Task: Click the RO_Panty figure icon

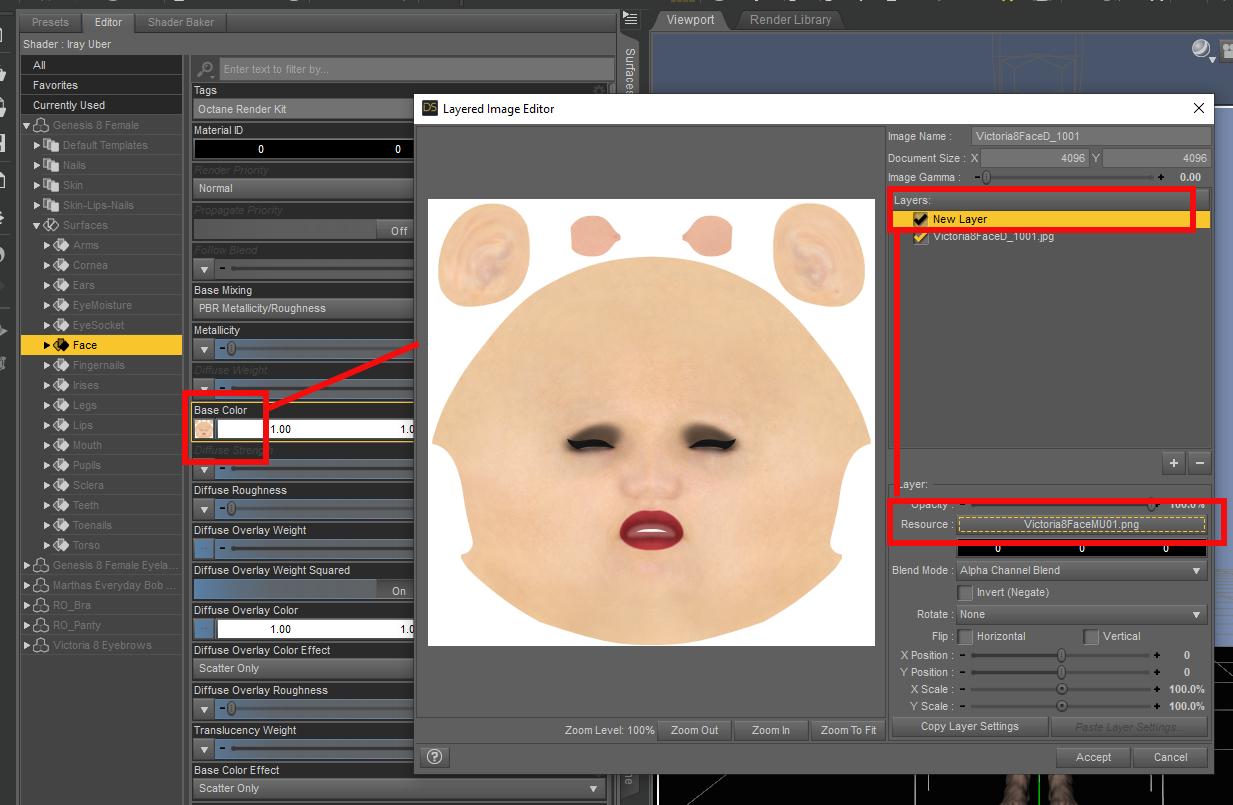Action: coord(41,625)
